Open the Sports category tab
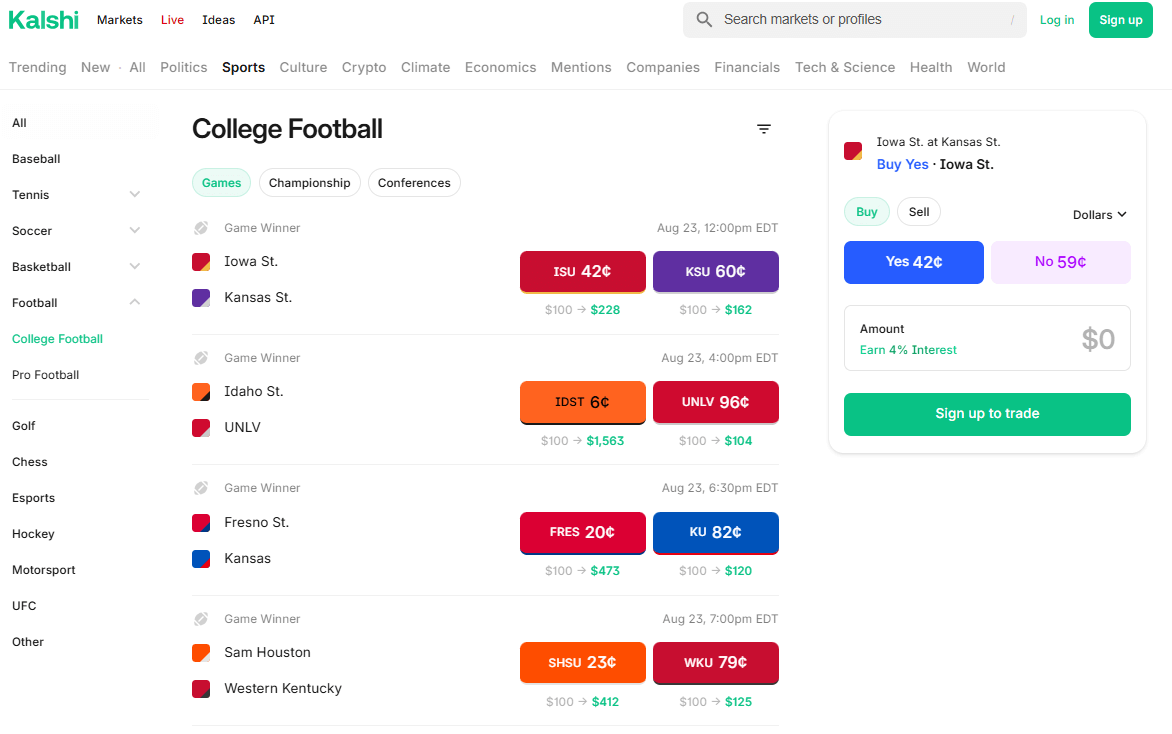 tap(243, 67)
